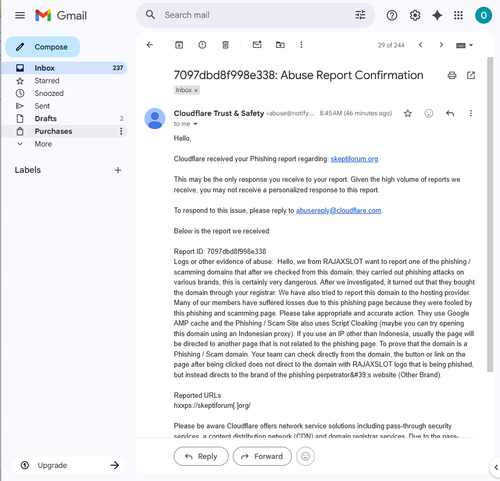Open the skeptiforum.org link
Viewport: 500px width, 481px height.
(354, 159)
